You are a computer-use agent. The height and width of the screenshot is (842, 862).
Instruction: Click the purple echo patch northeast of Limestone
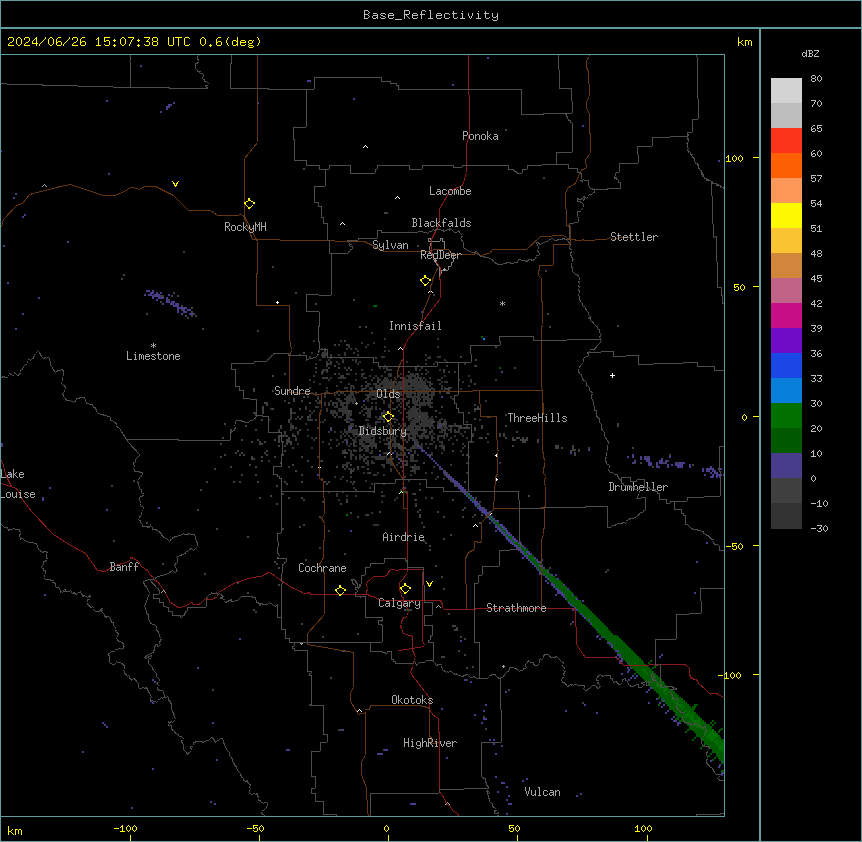(x=170, y=303)
